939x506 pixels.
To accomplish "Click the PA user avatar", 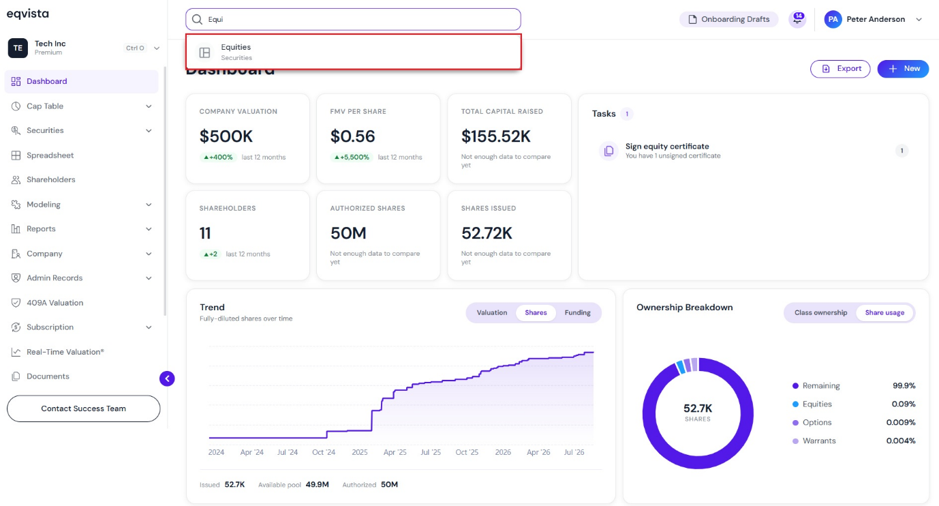I will click(x=833, y=19).
